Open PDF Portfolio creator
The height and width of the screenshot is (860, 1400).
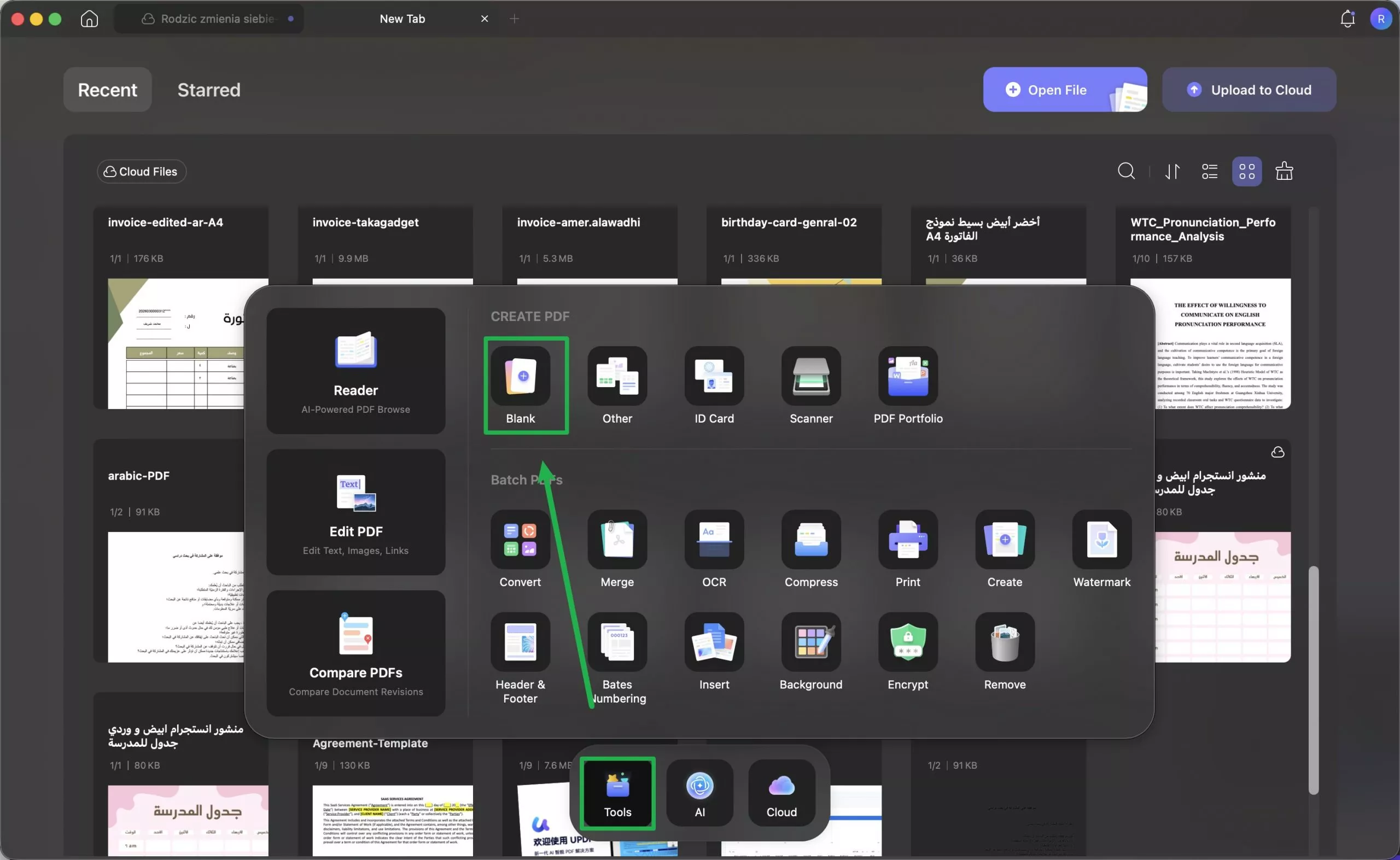pos(907,377)
